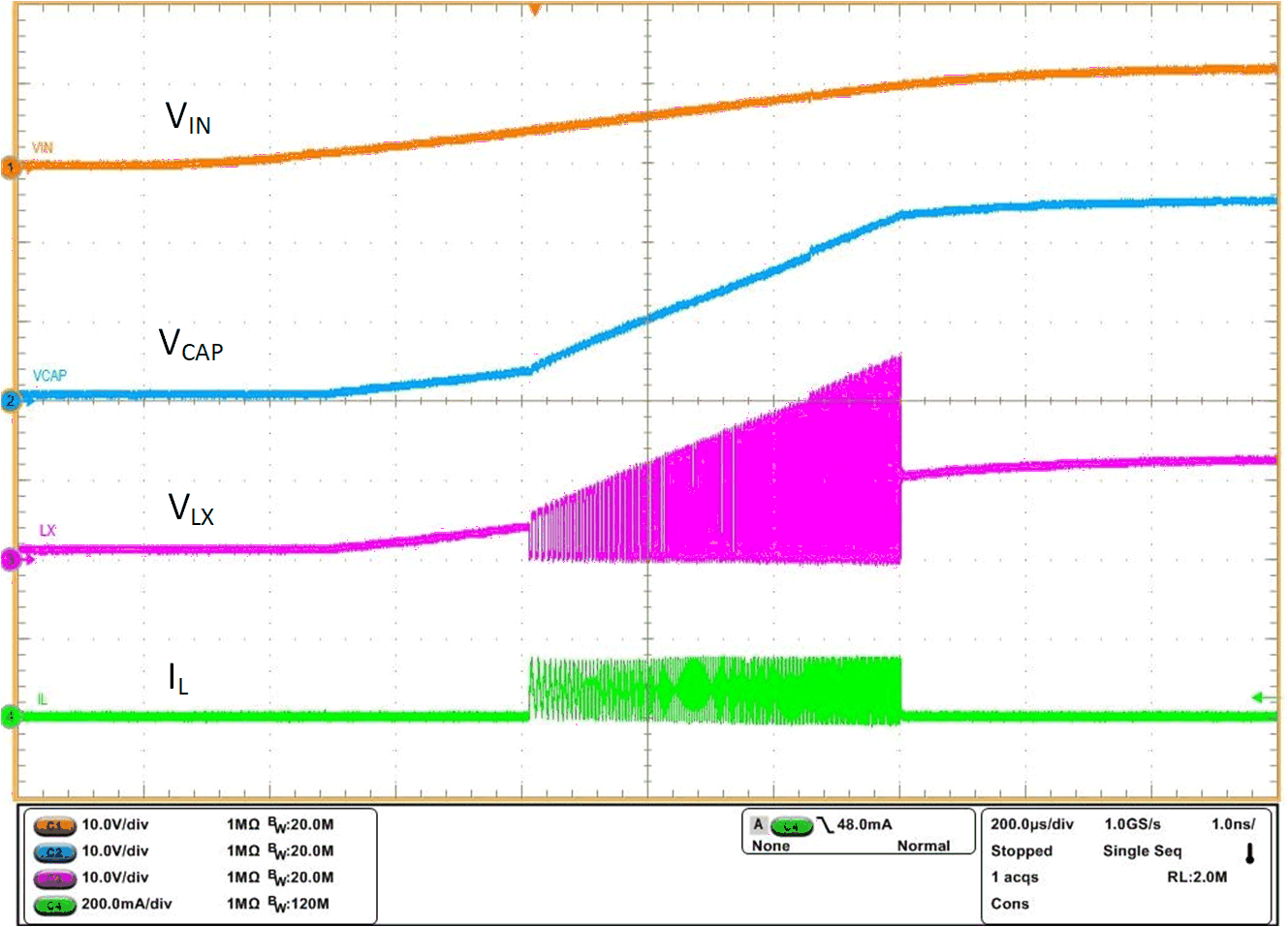Click channel 4 ground marker on left edge

(11, 717)
